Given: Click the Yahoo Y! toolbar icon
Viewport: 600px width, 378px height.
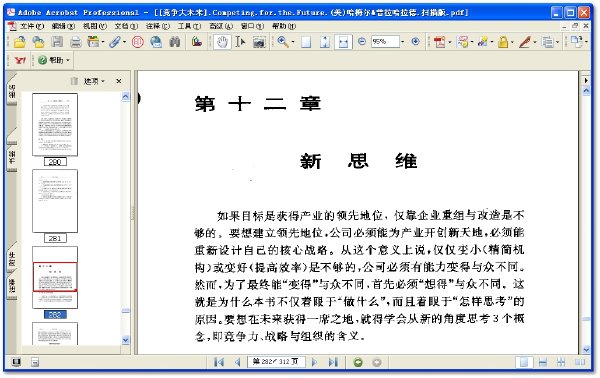Looking at the screenshot, I should click(x=20, y=60).
